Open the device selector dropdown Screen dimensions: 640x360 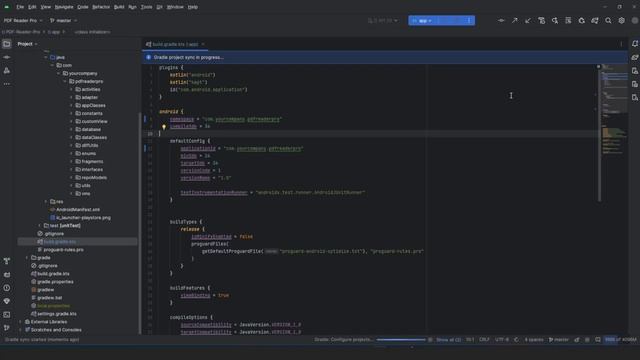[382, 20]
